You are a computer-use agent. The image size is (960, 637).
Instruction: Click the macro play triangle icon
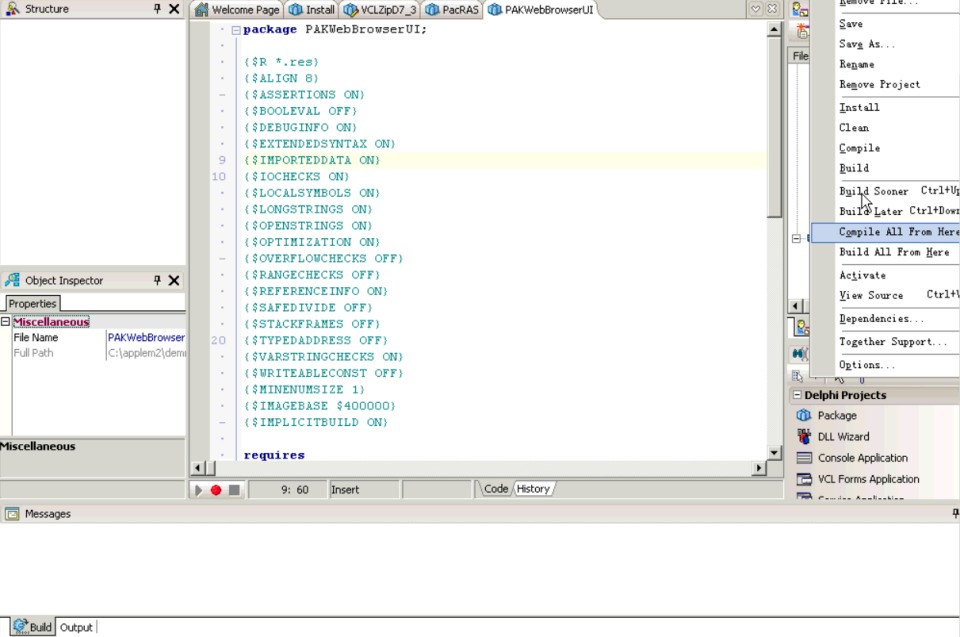(198, 490)
